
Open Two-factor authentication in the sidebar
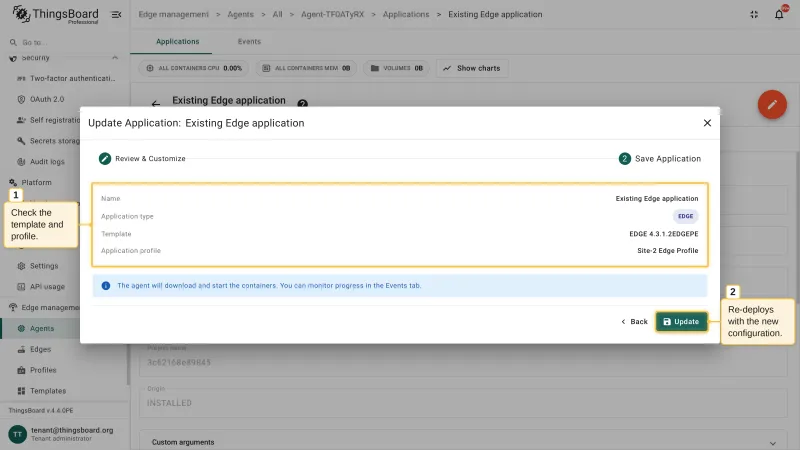(65, 79)
